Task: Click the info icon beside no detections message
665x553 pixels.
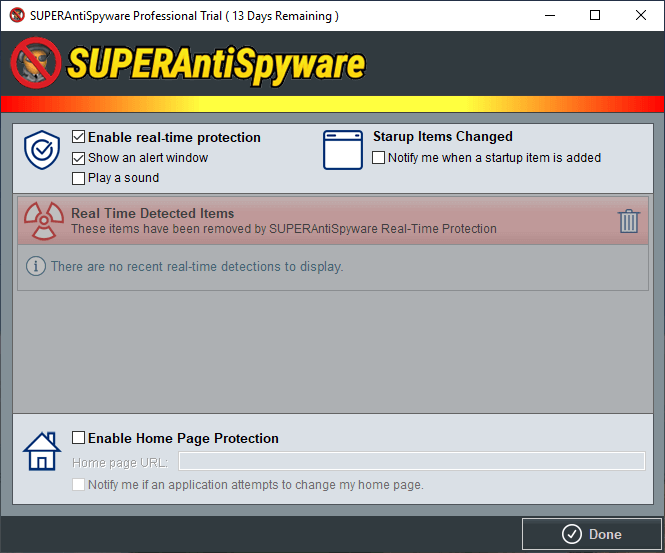Action: (x=36, y=266)
